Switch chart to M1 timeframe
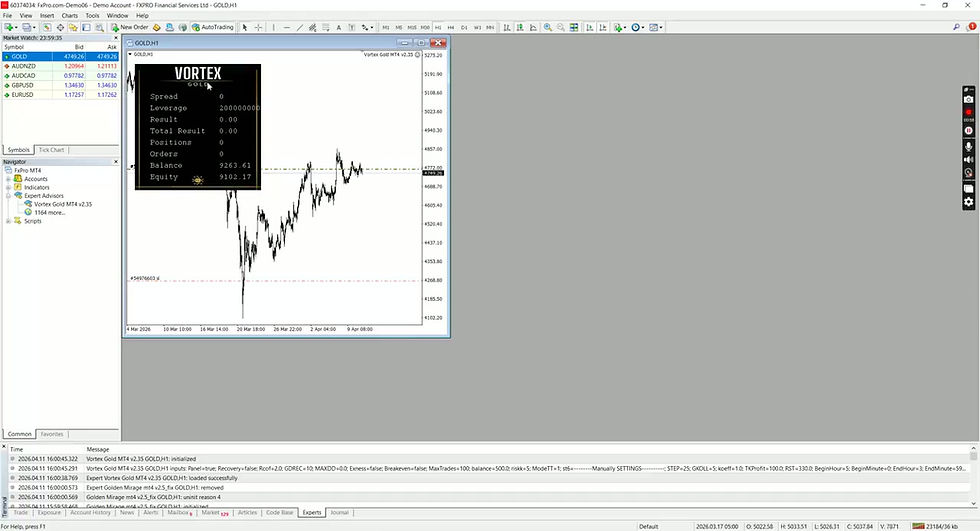Image resolution: width=980 pixels, height=531 pixels. click(x=386, y=27)
